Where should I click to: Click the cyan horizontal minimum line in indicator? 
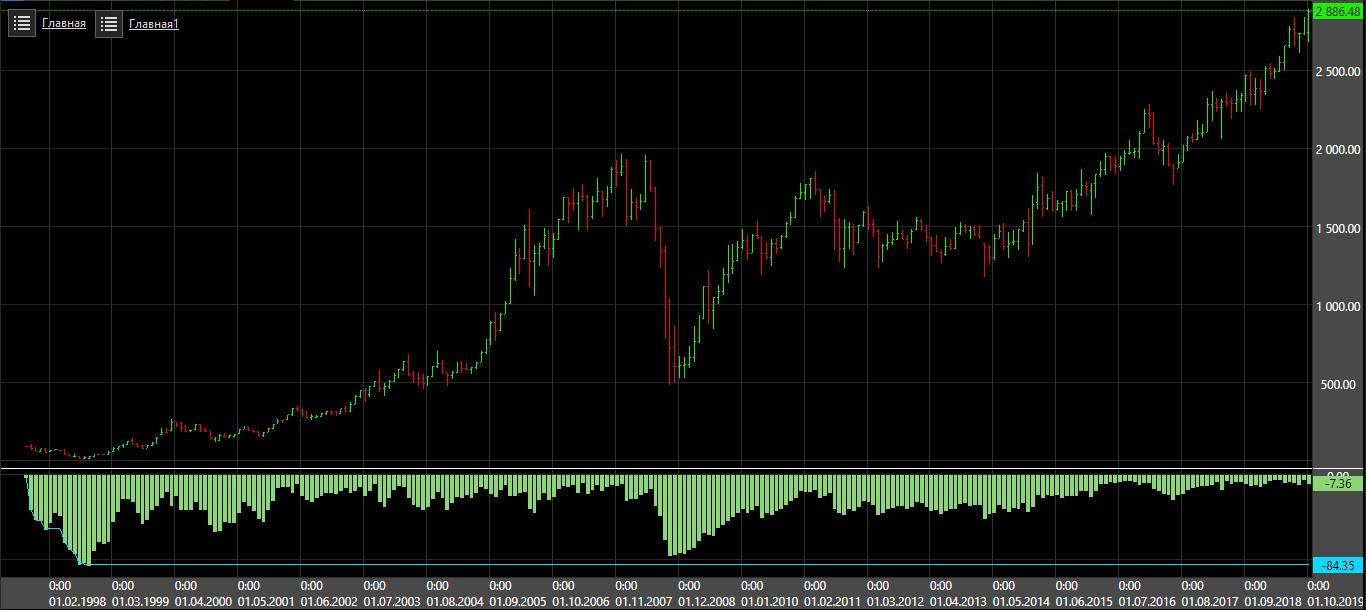pyautogui.click(x=700, y=565)
